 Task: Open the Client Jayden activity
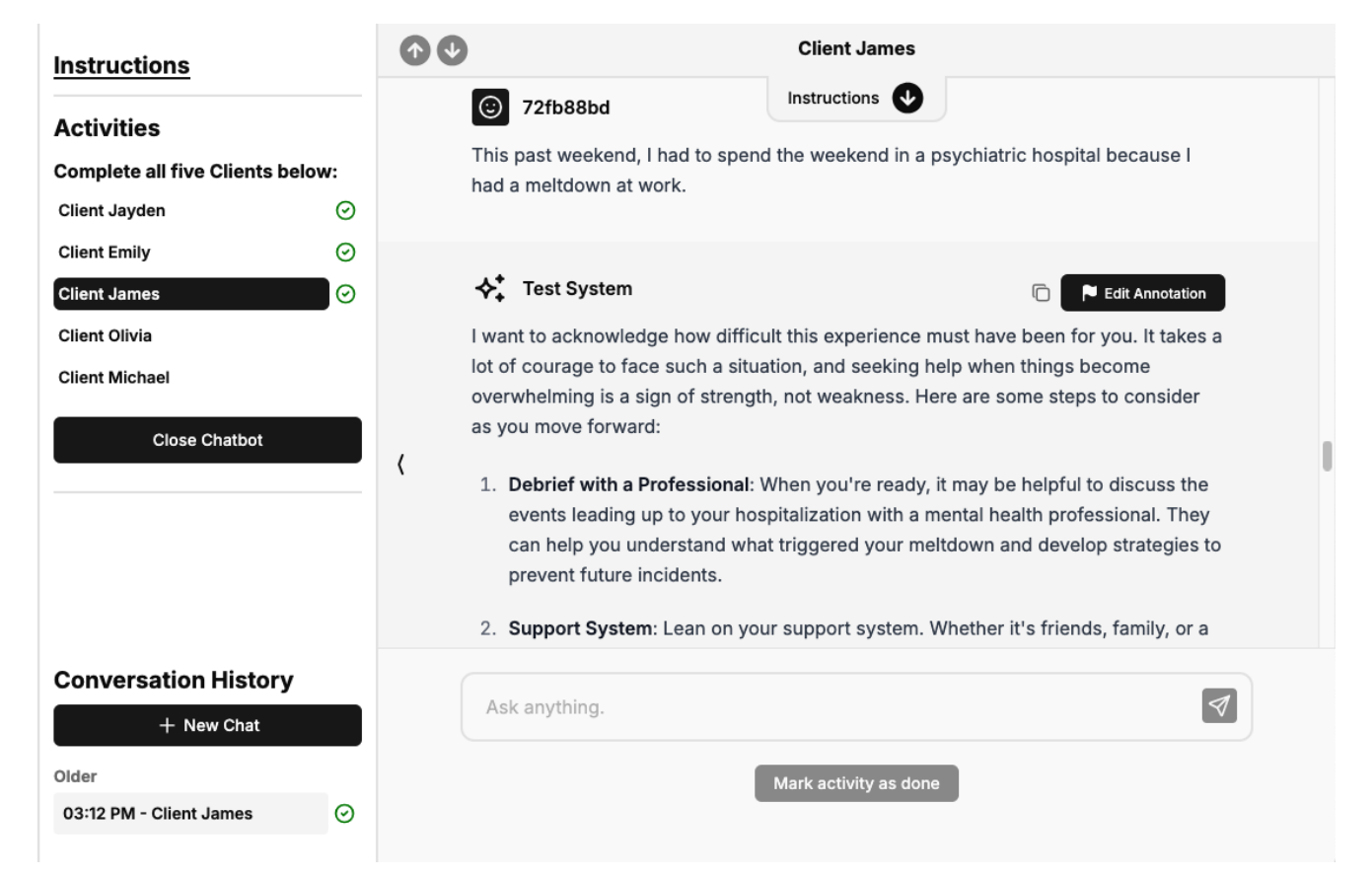112,211
